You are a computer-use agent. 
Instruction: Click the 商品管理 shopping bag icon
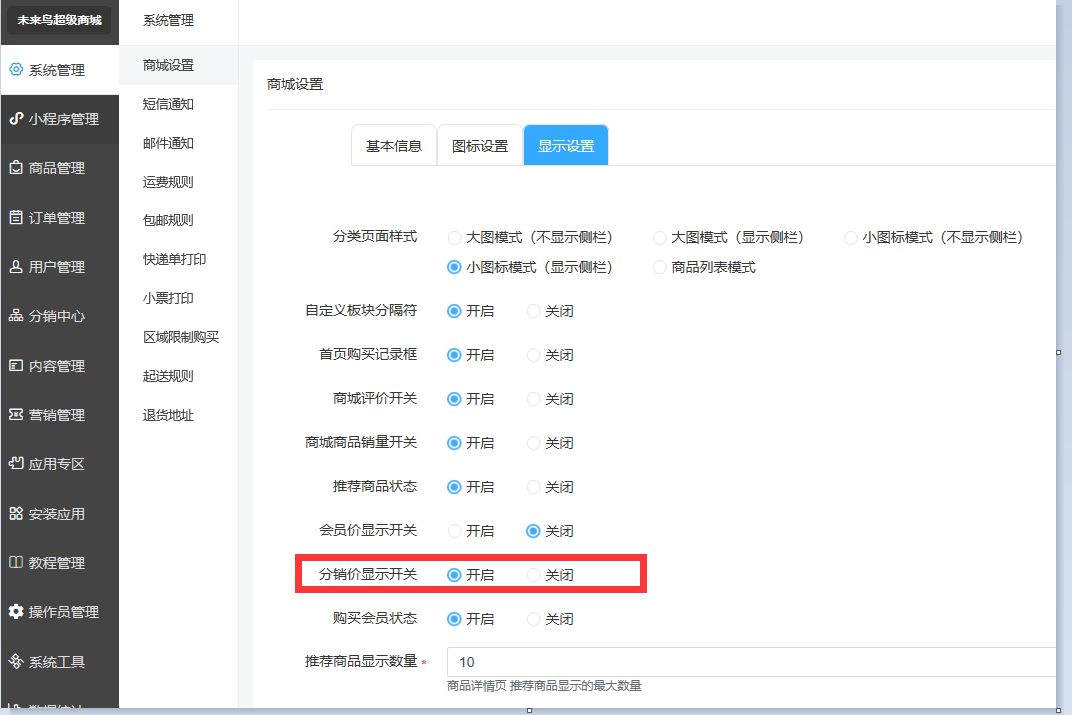pos(16,168)
